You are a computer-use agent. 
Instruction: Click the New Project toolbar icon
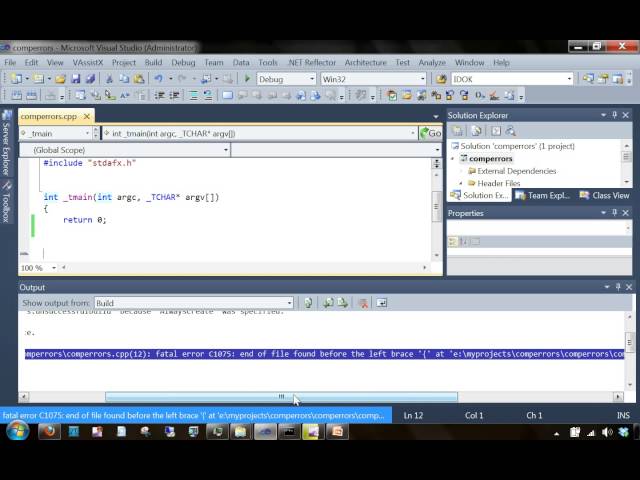pos(17,78)
